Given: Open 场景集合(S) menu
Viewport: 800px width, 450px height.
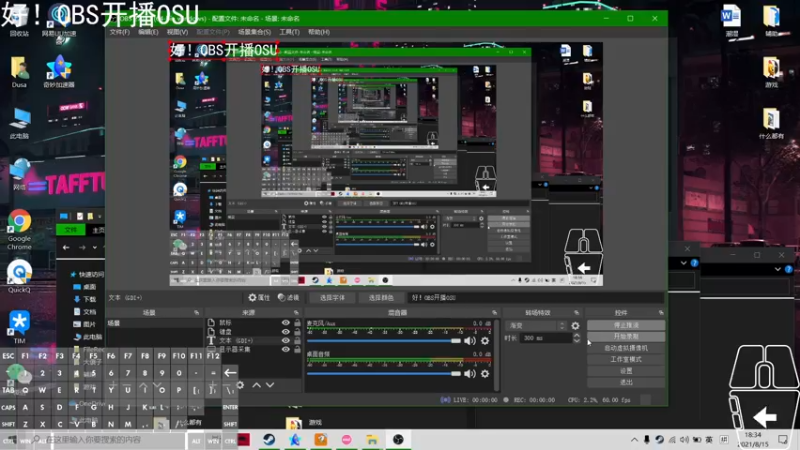Looking at the screenshot, I should pyautogui.click(x=254, y=32).
